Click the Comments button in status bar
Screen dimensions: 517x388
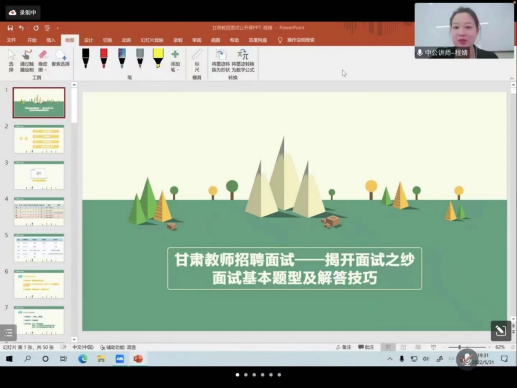366,347
